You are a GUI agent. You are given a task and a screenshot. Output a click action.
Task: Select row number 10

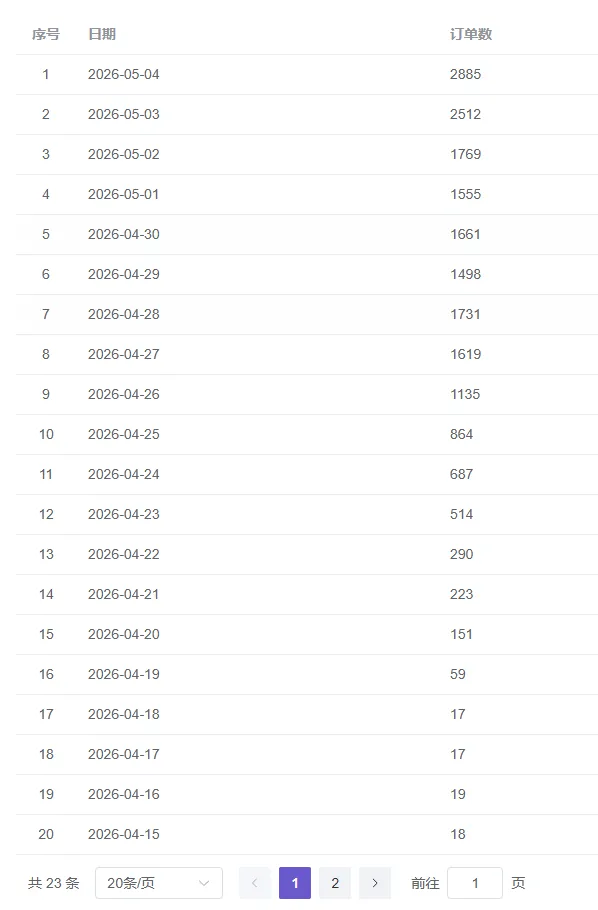click(307, 435)
